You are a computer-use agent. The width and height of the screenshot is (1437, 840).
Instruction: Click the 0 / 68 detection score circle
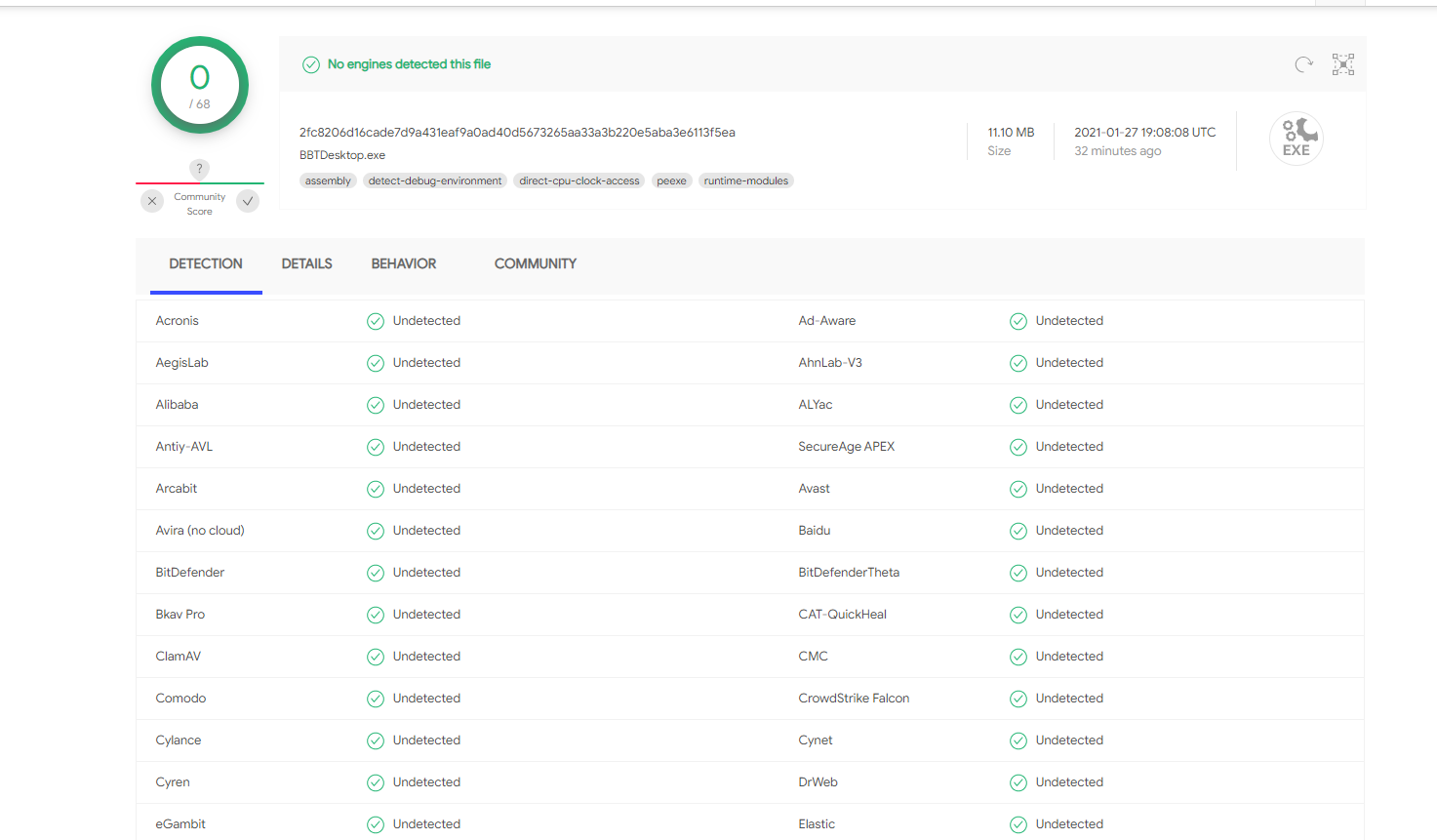(x=200, y=85)
